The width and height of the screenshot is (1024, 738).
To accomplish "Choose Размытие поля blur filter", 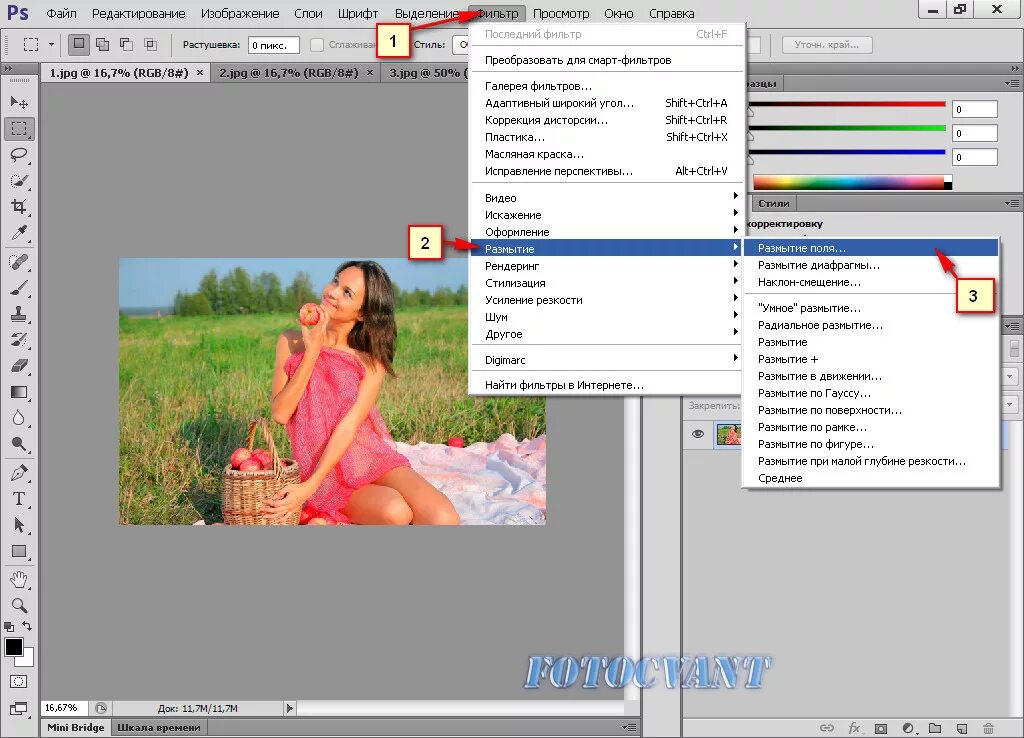I will coord(871,248).
